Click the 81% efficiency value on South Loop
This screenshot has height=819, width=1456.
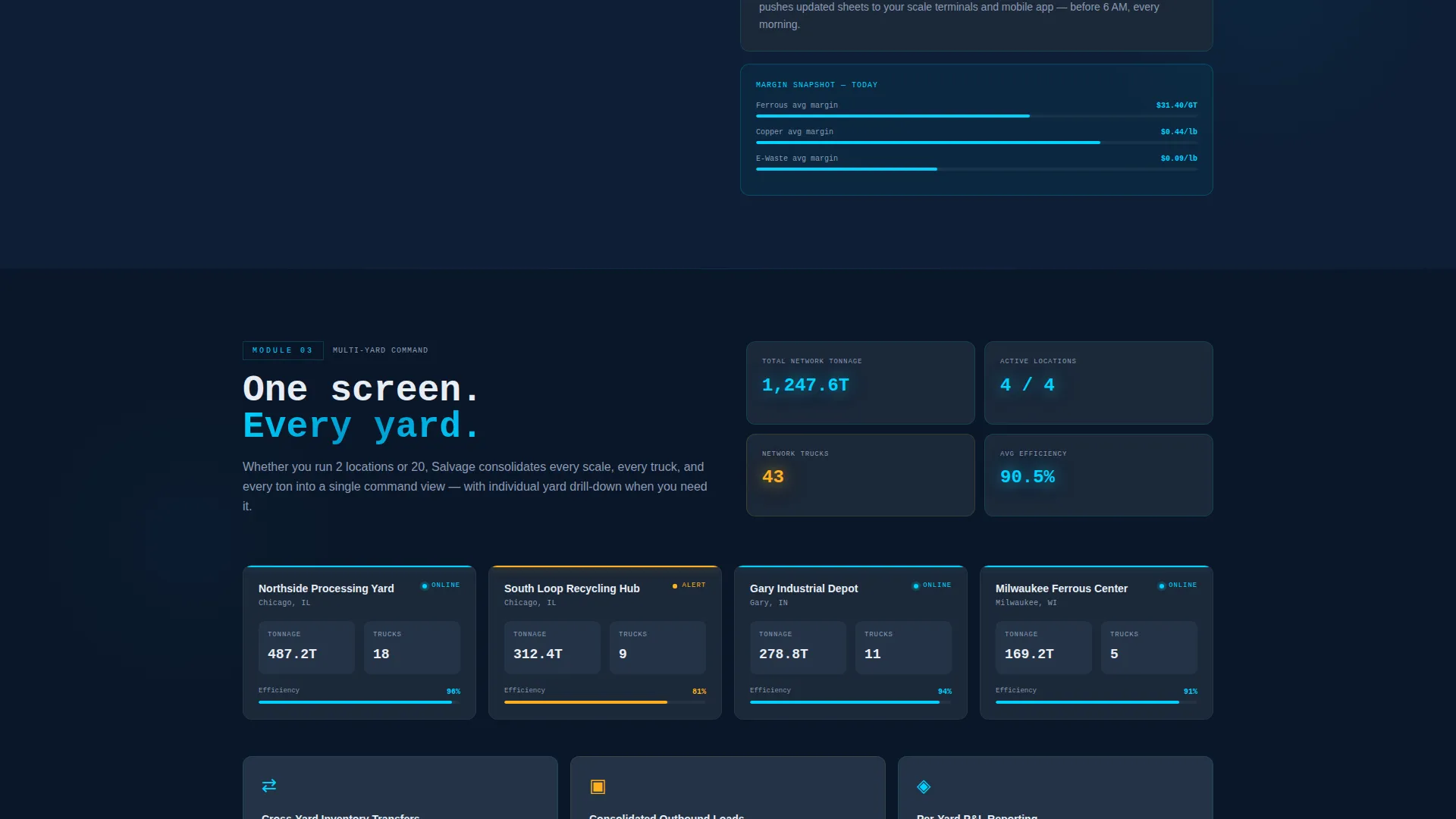(x=699, y=692)
